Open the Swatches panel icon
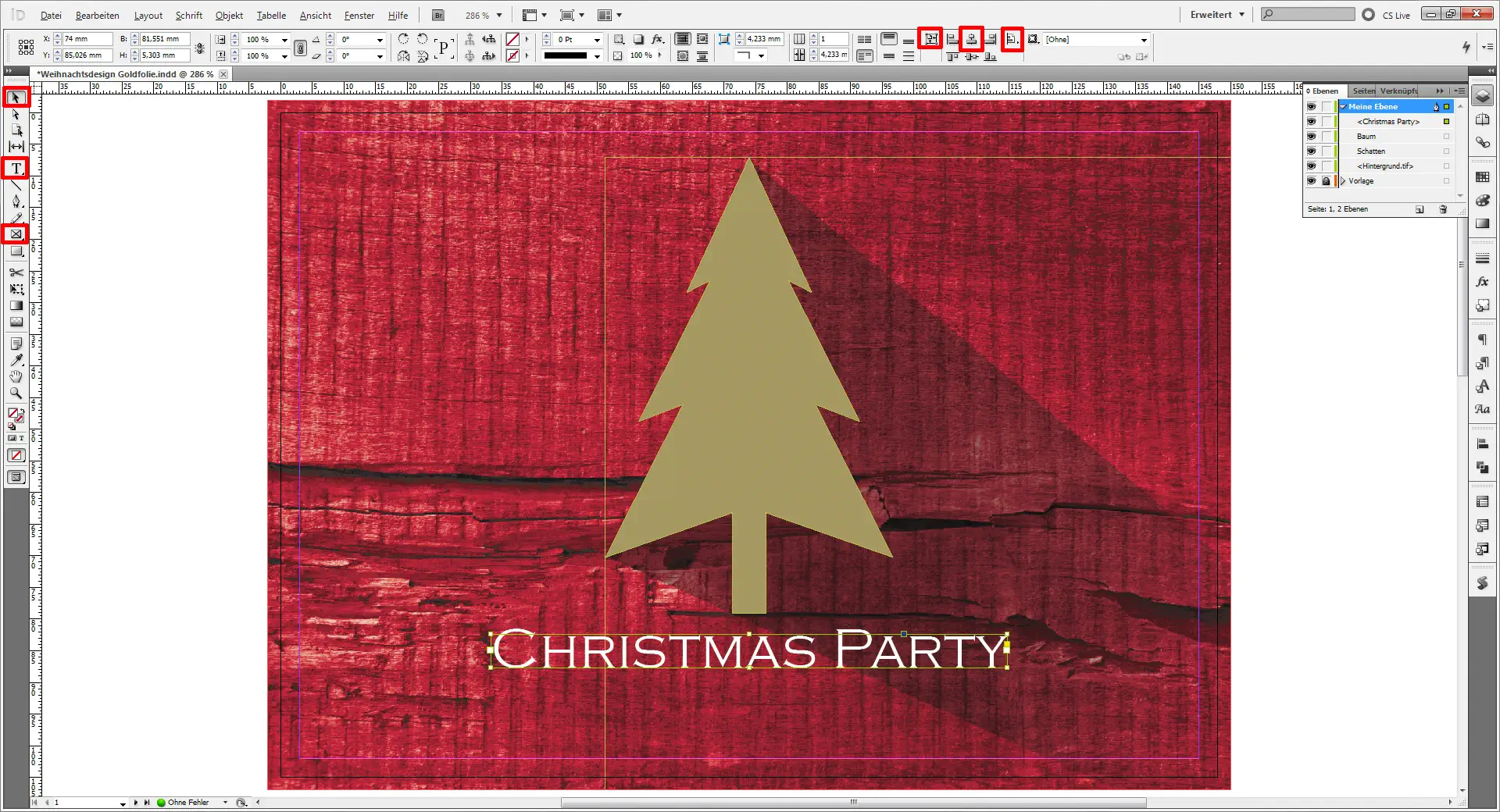The width and height of the screenshot is (1500, 812). point(1483,176)
